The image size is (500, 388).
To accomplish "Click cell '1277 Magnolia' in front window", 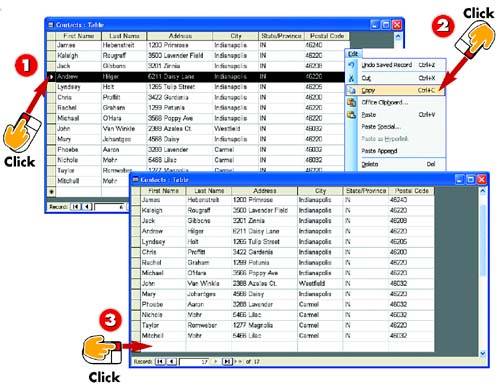I will pos(265,325).
